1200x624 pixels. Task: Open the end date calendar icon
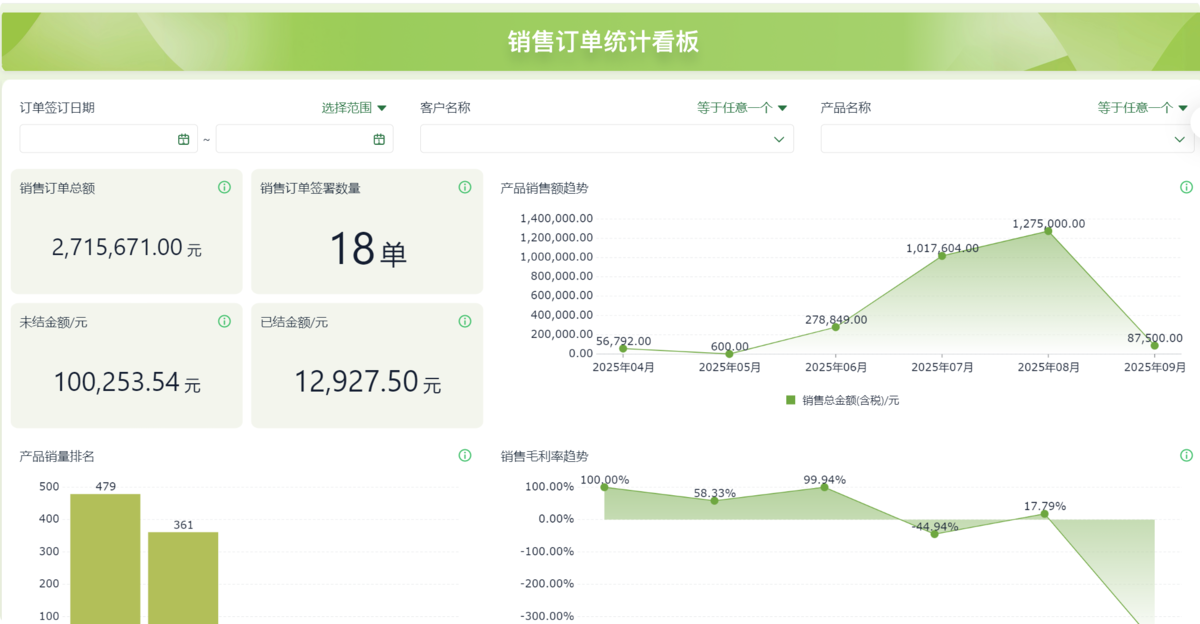point(379,139)
